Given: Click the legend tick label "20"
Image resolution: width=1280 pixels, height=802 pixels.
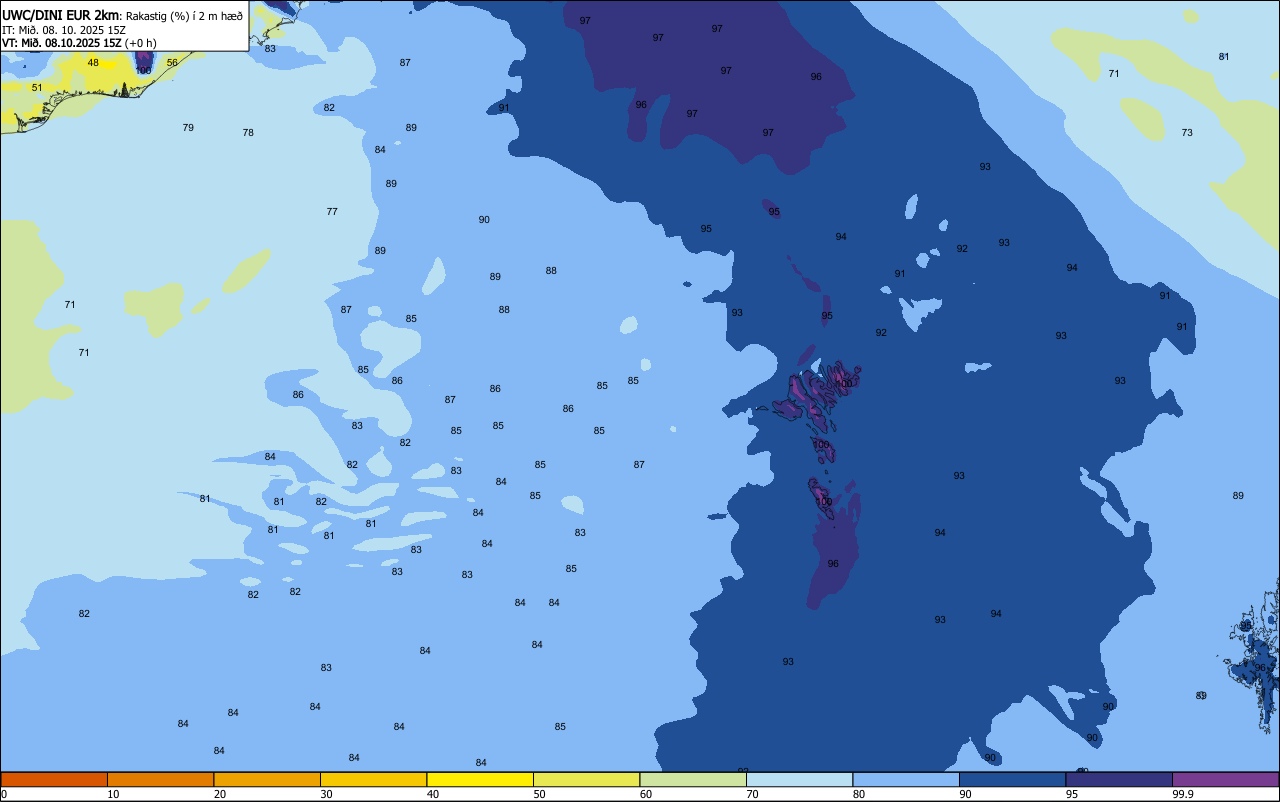Looking at the screenshot, I should coord(220,794).
